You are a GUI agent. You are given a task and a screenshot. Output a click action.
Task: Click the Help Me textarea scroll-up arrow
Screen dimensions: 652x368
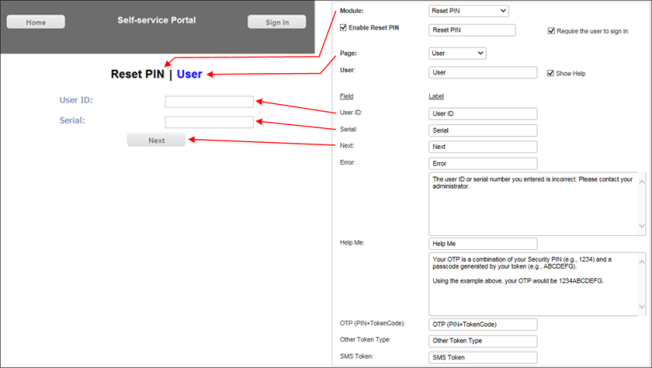click(x=642, y=262)
